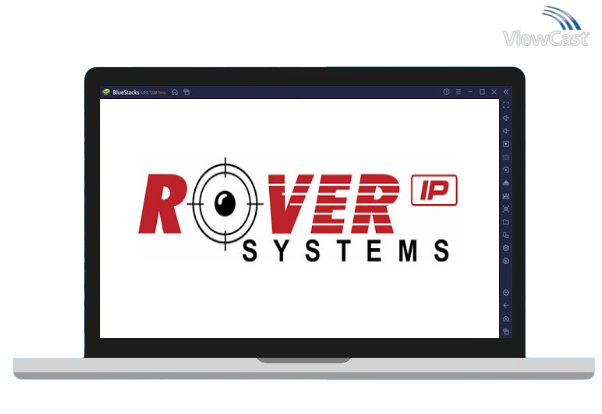Screen dimensions: 602x414
Task: Open the help question-mark icon
Action: pyautogui.click(x=446, y=92)
